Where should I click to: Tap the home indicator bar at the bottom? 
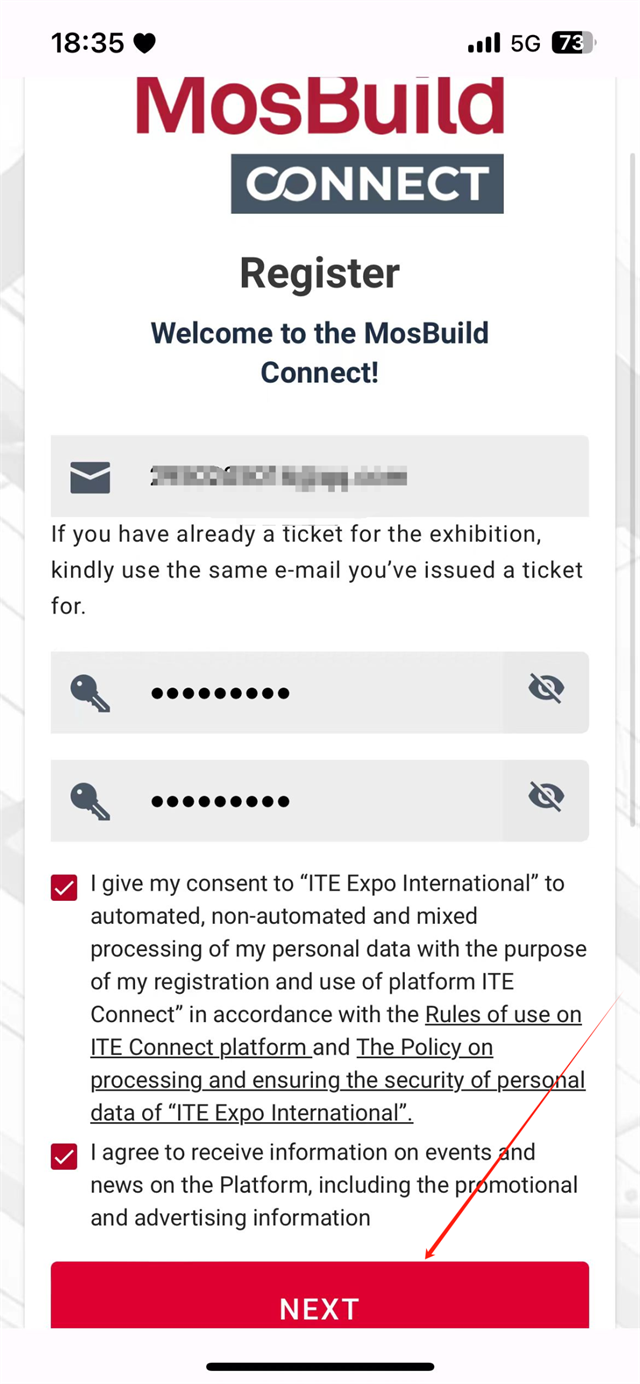pyautogui.click(x=320, y=1366)
